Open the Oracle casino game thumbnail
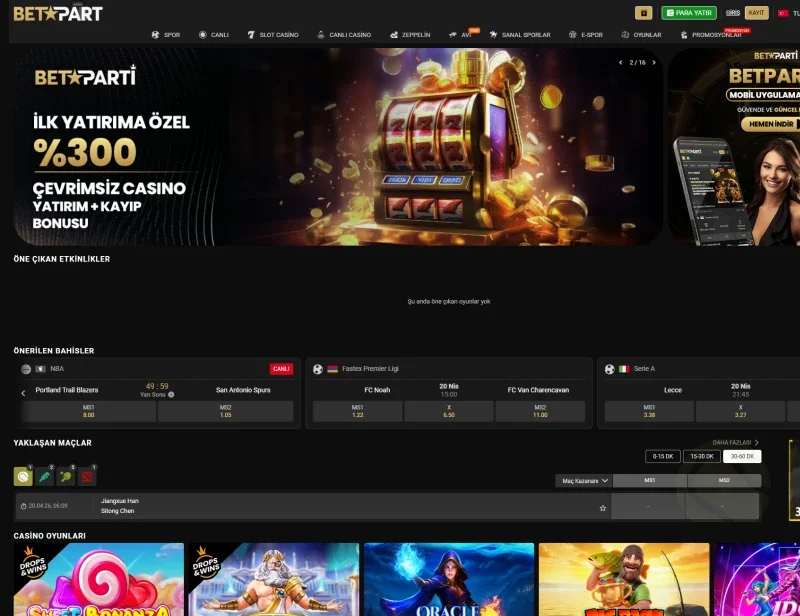Viewport: 800px width, 616px height. pyautogui.click(x=449, y=579)
